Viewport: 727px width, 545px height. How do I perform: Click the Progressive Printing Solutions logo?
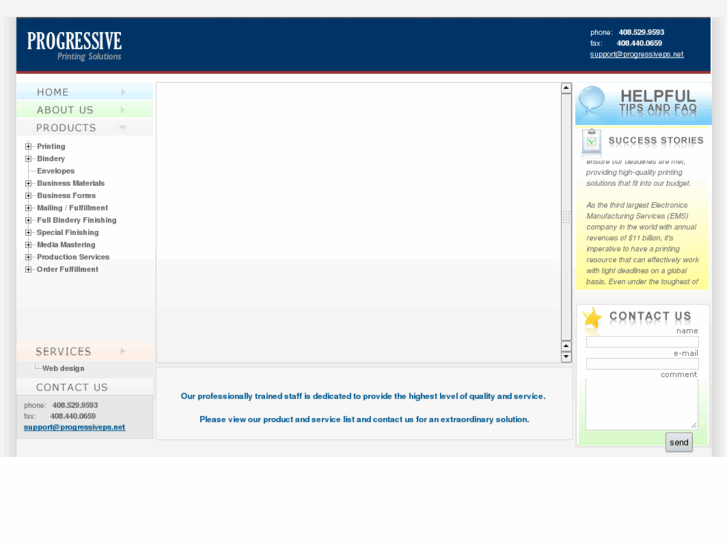click(74, 46)
